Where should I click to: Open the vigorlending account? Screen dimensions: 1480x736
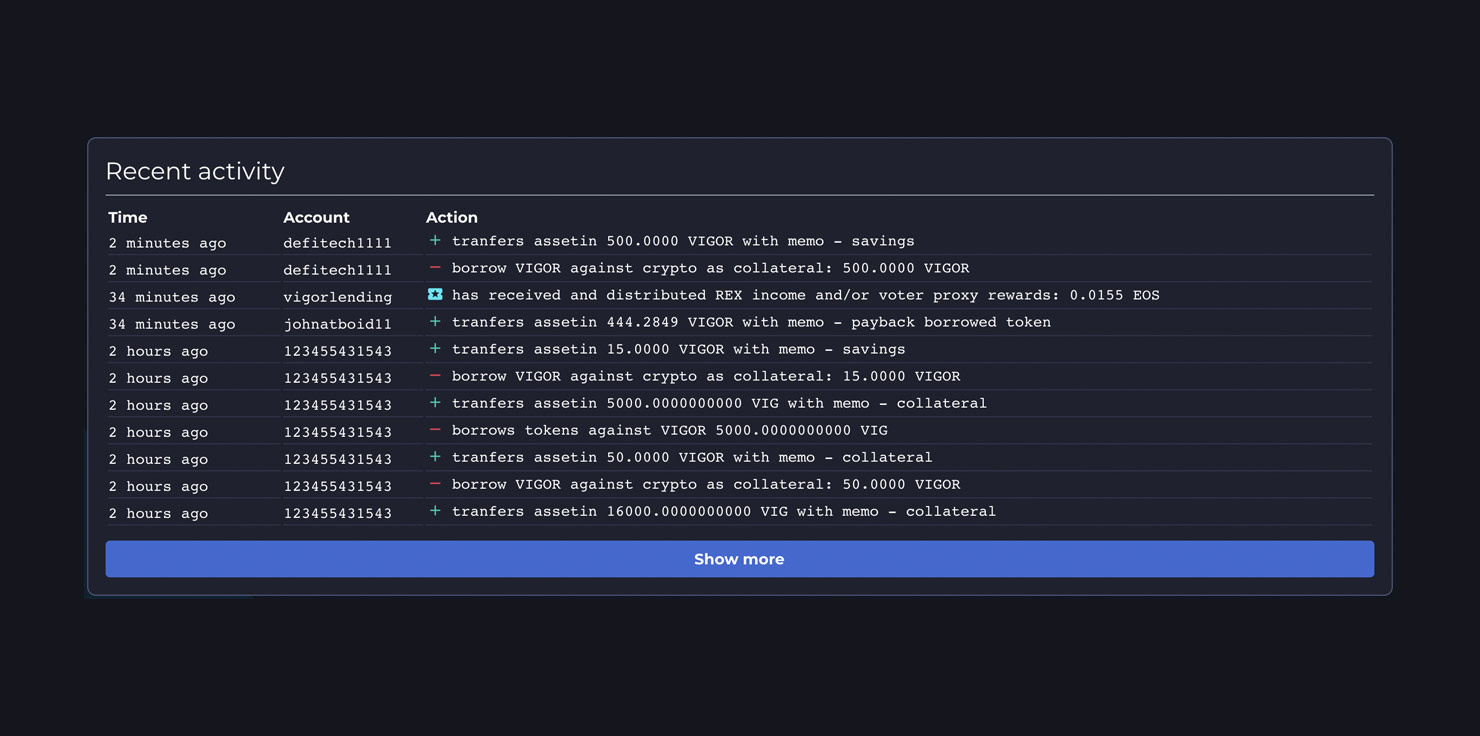(x=337, y=297)
